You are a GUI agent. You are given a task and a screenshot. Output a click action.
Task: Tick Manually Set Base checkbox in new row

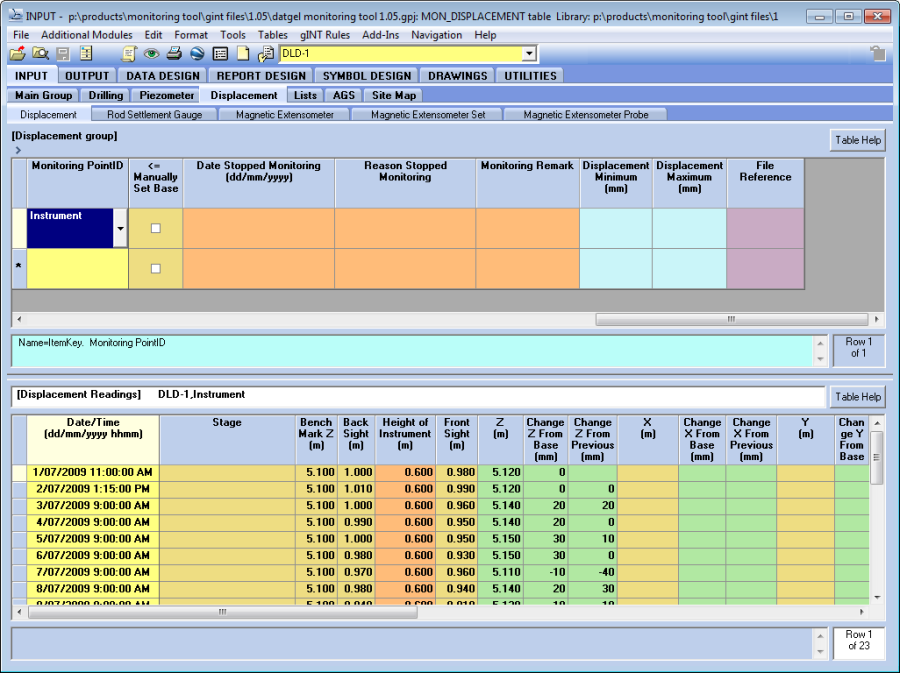155,268
